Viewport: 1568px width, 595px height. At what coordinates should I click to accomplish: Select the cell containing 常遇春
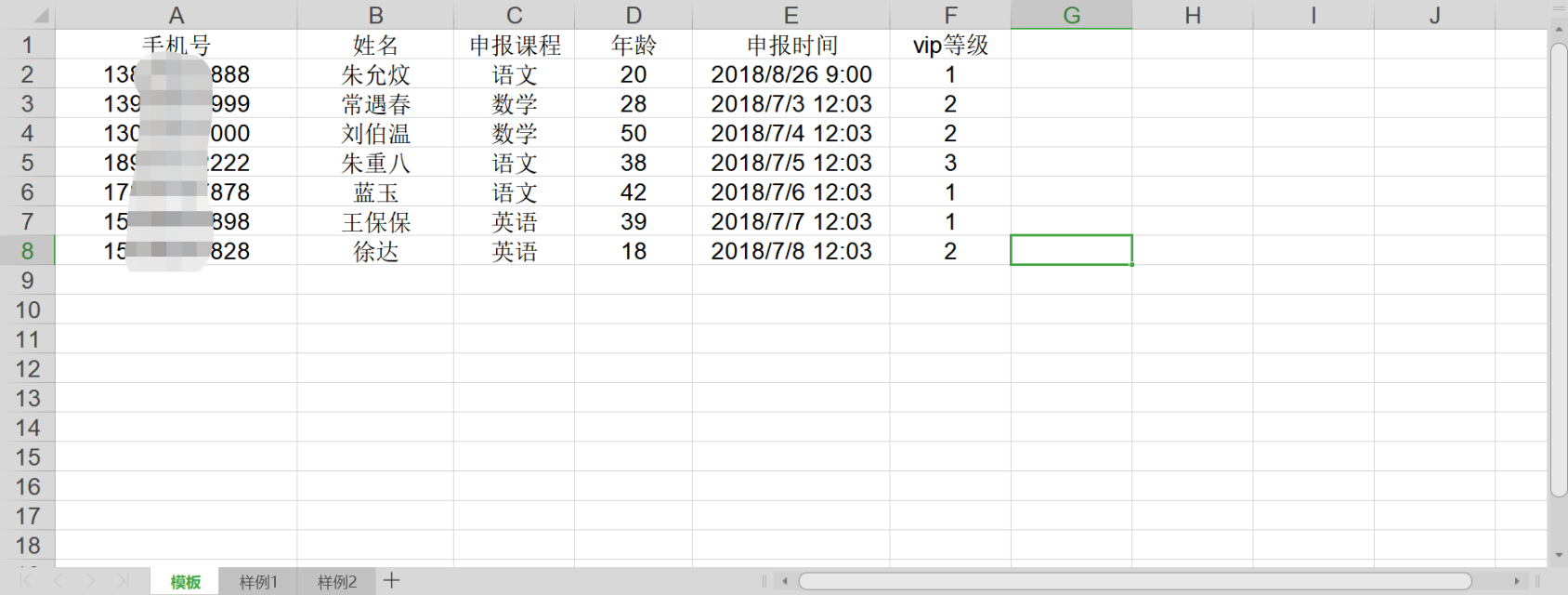pyautogui.click(x=375, y=104)
